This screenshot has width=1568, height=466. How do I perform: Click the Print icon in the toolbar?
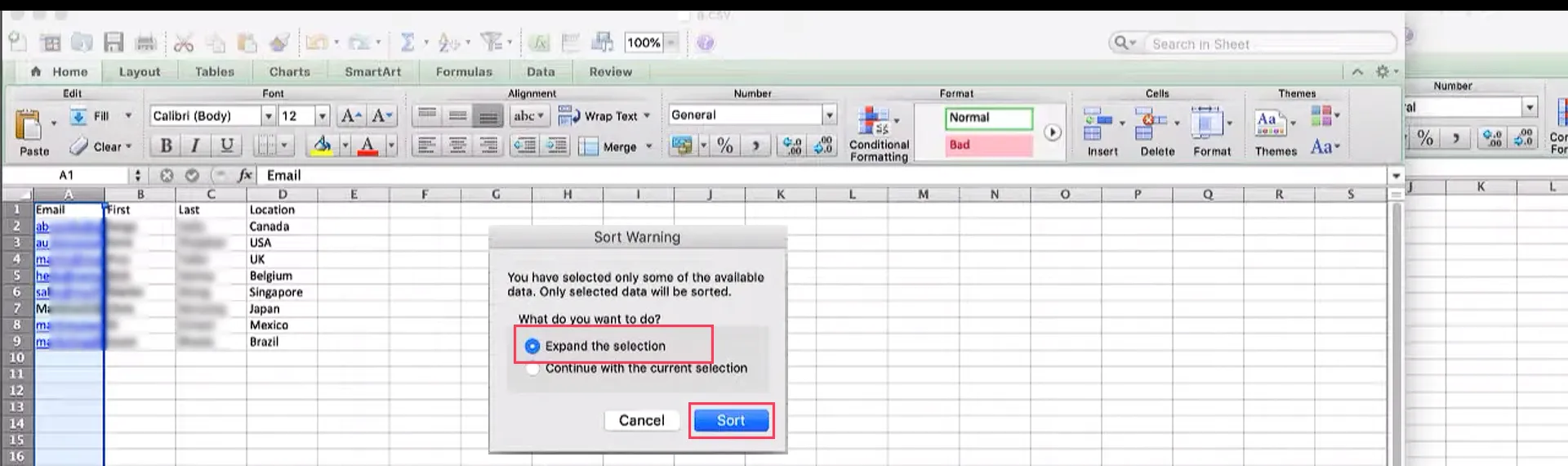pos(146,43)
